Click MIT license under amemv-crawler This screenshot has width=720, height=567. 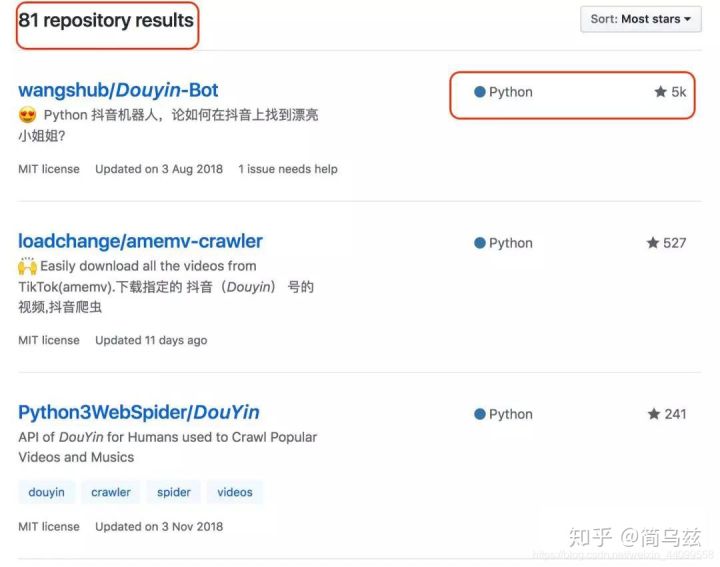click(49, 341)
